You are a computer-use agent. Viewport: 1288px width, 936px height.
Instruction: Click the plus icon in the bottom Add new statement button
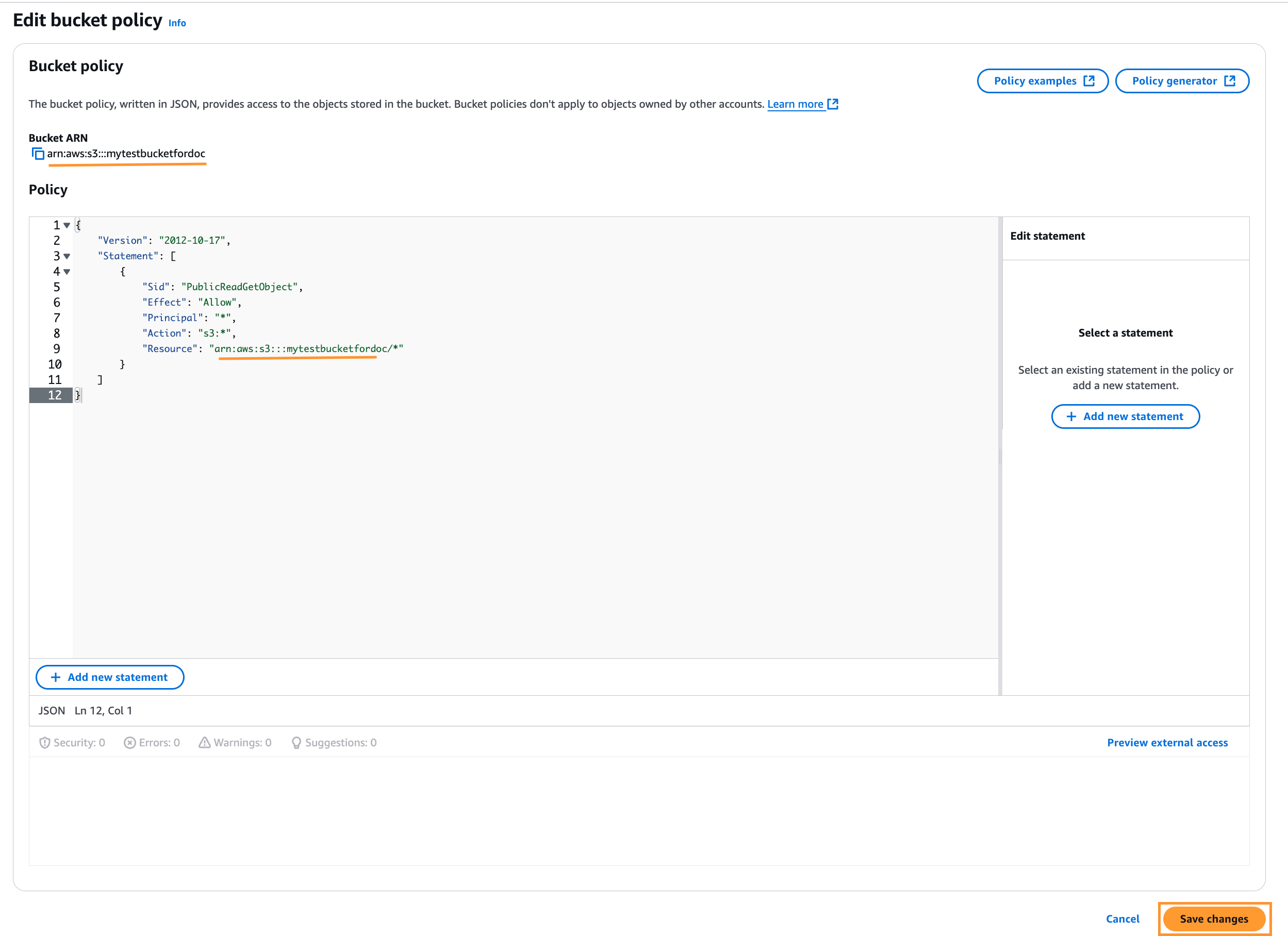(x=56, y=677)
